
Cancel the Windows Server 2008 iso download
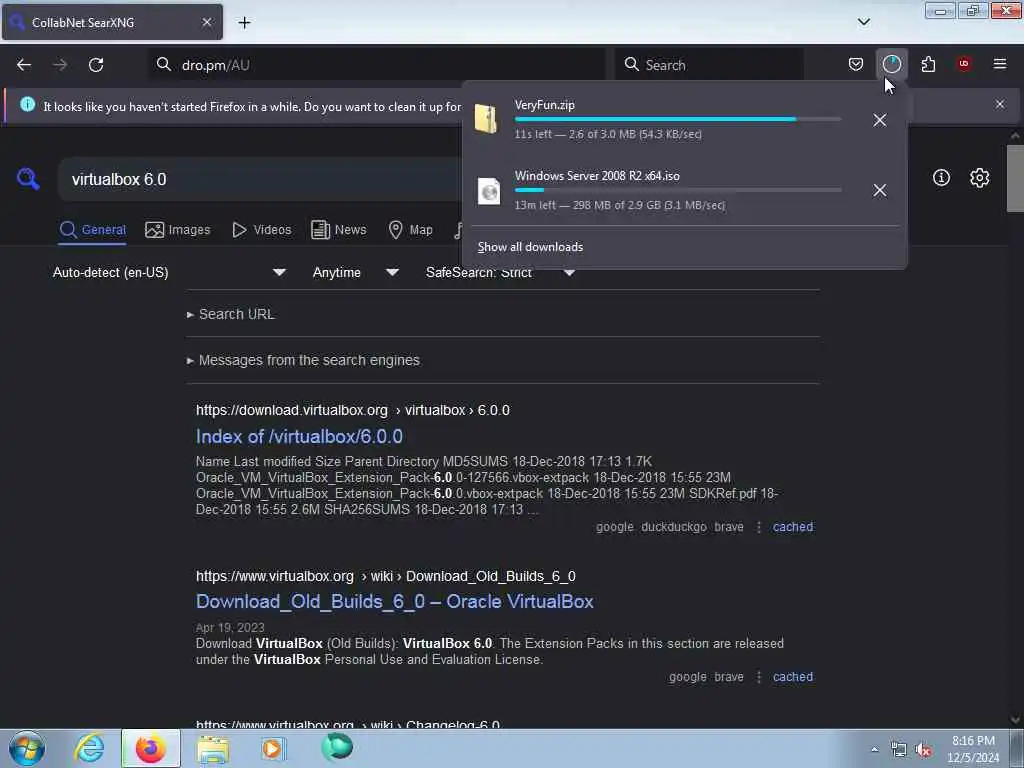(880, 190)
